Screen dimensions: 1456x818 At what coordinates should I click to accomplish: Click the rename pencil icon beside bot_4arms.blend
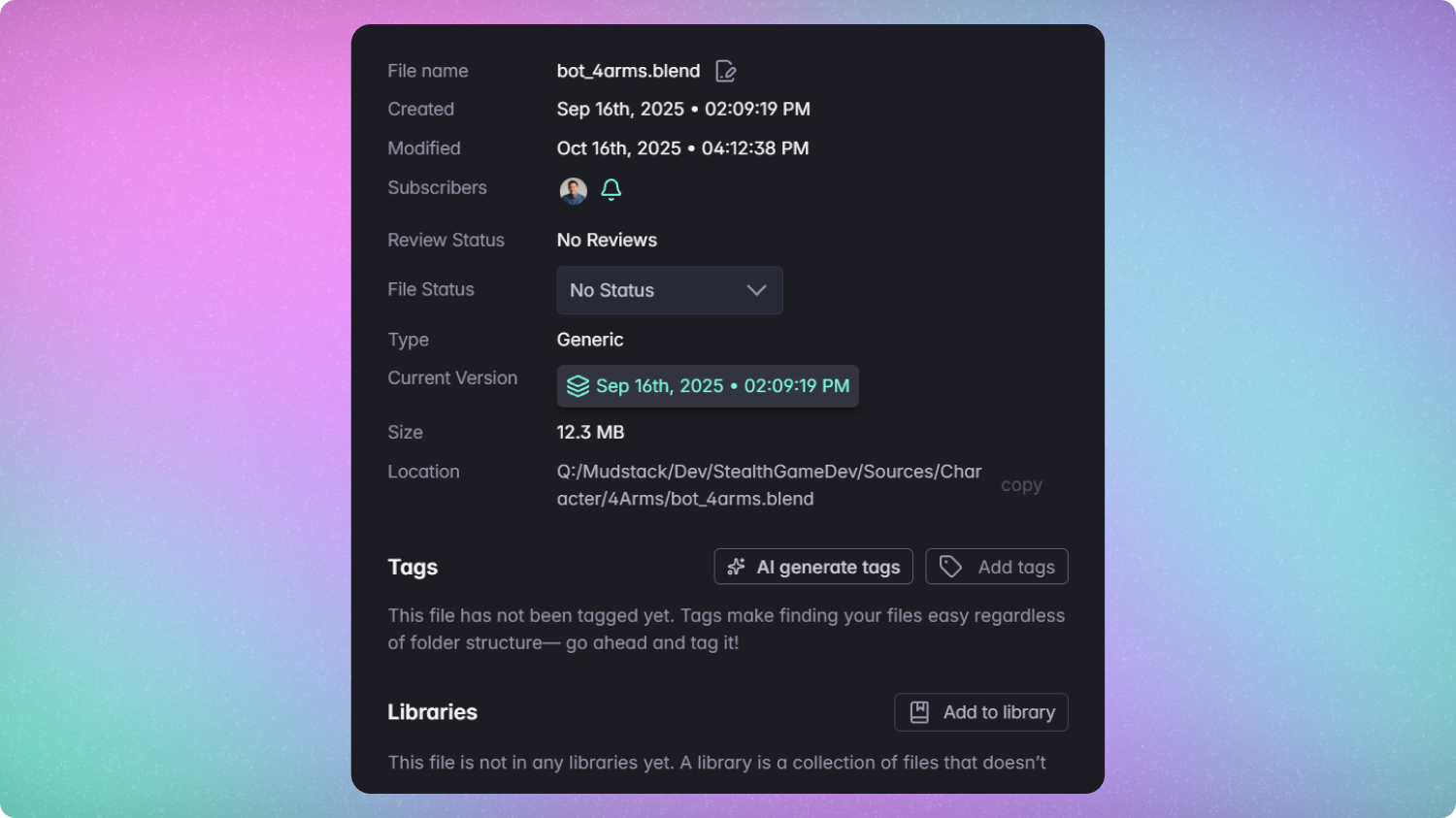pyautogui.click(x=725, y=70)
